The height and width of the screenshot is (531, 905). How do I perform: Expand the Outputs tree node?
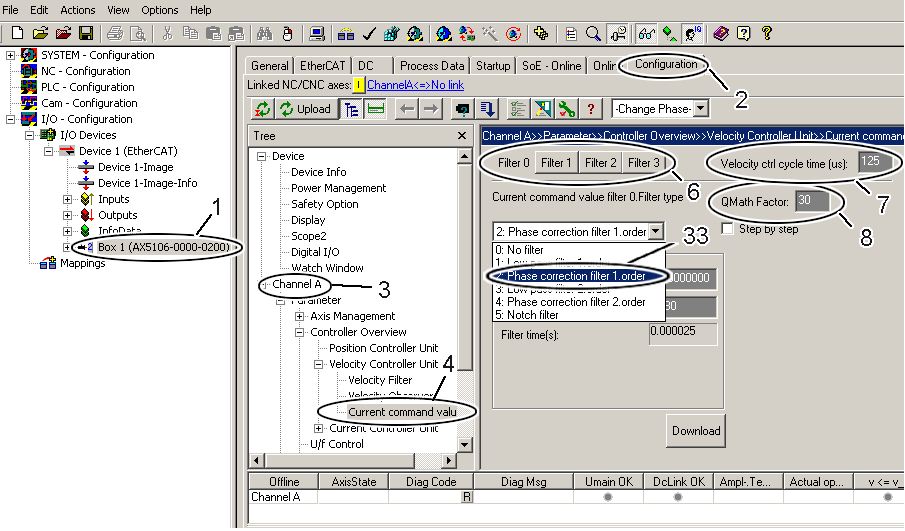(68, 215)
